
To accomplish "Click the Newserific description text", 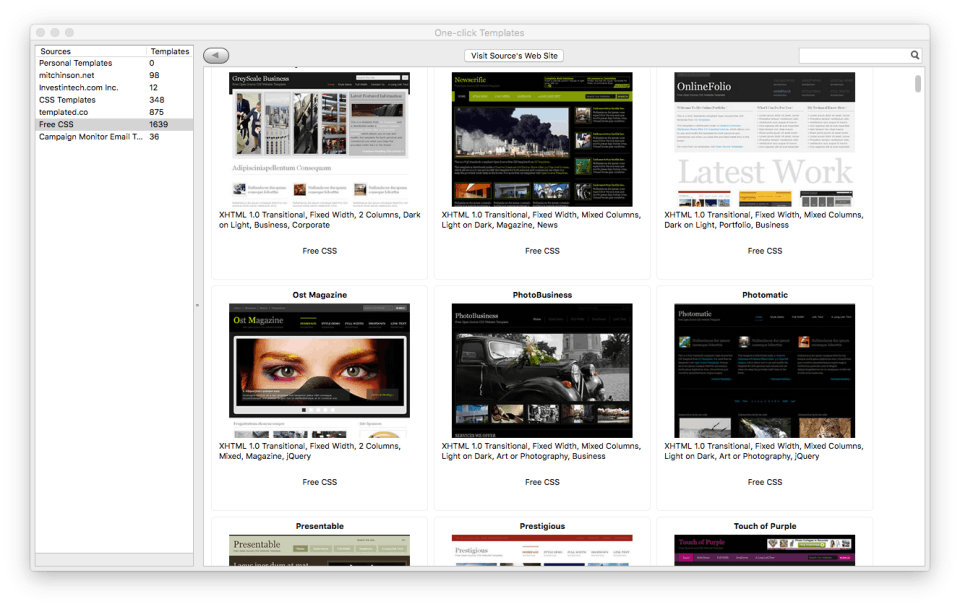I will [541, 220].
